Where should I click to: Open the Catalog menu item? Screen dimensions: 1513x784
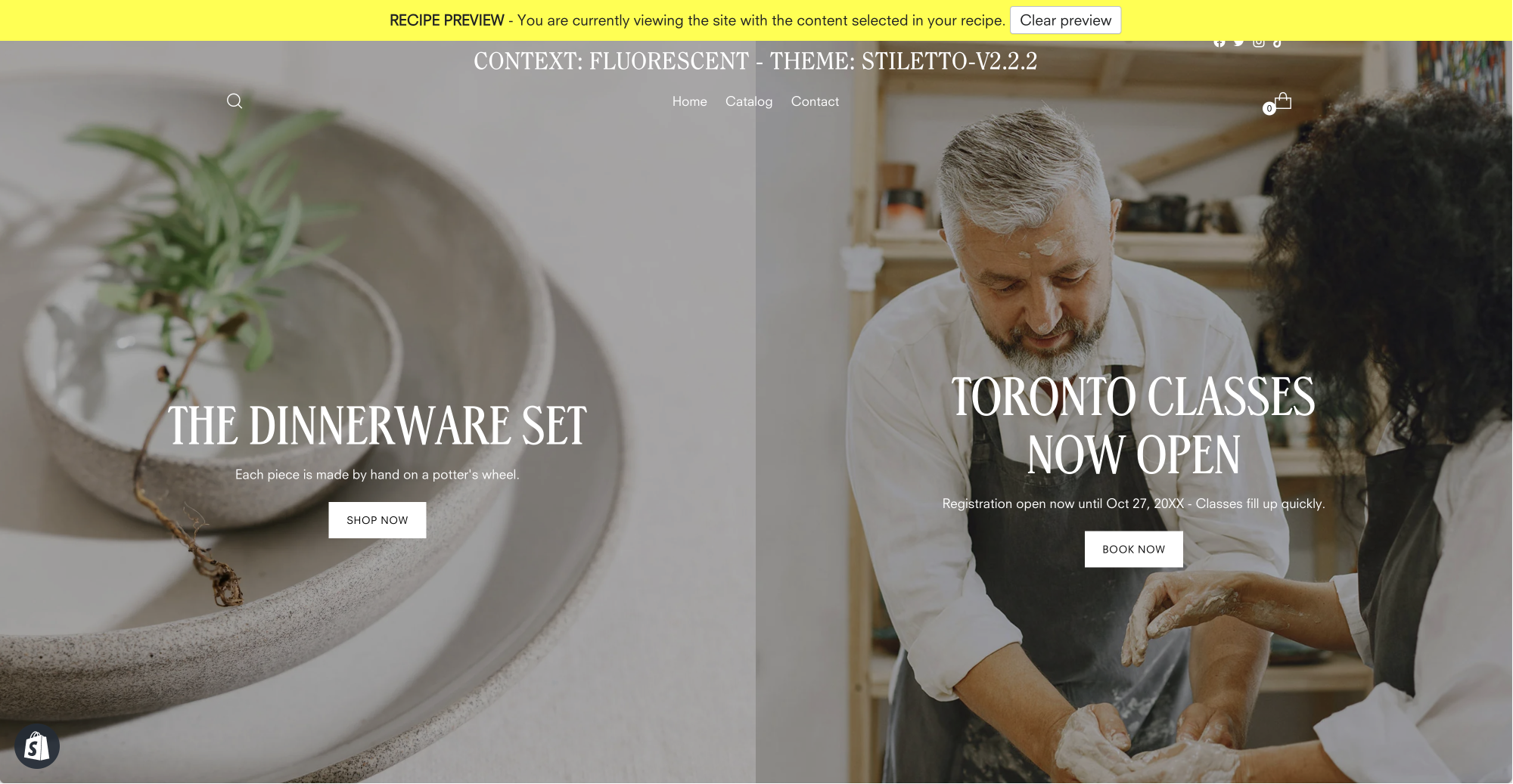pos(749,101)
